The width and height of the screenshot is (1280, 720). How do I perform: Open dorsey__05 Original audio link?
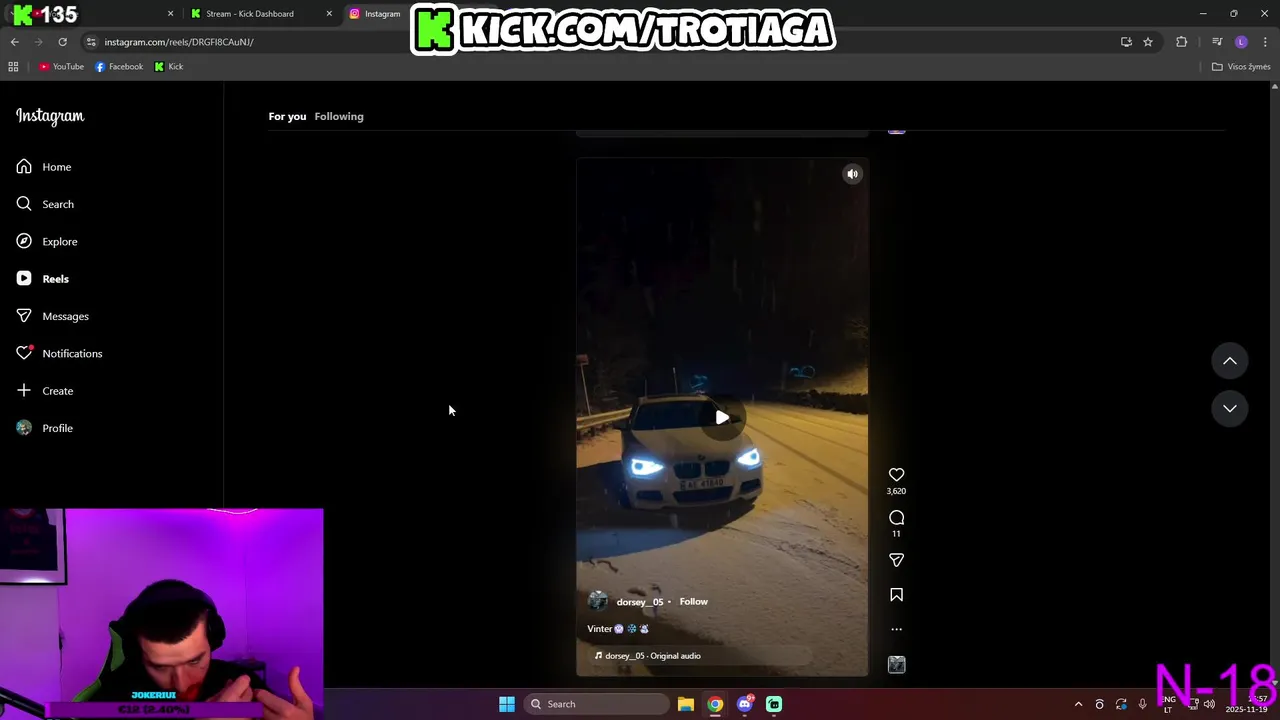pyautogui.click(x=652, y=656)
